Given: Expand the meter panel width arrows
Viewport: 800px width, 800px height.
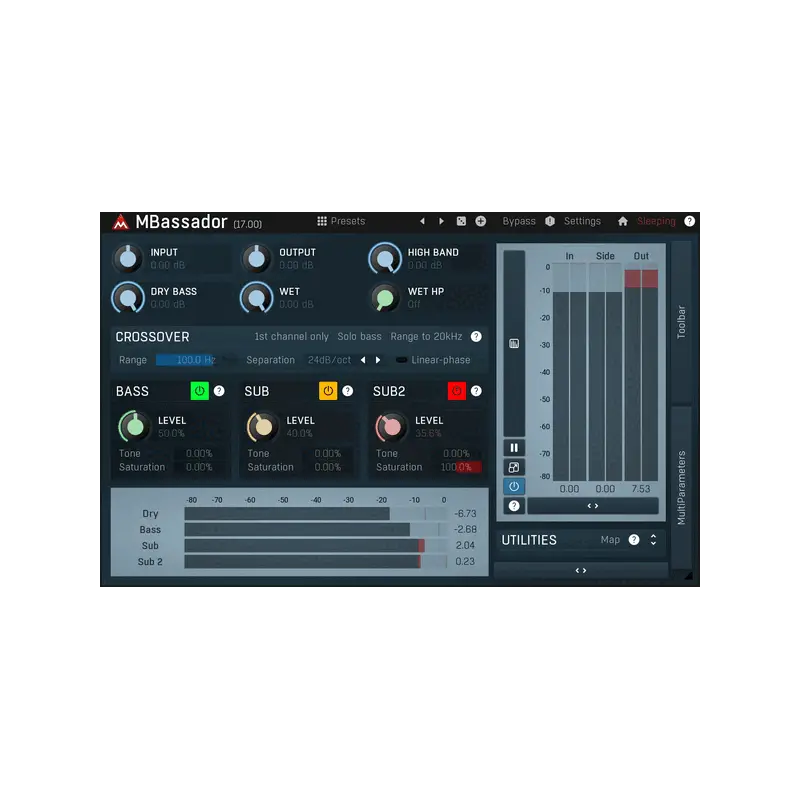Looking at the screenshot, I should click(592, 506).
